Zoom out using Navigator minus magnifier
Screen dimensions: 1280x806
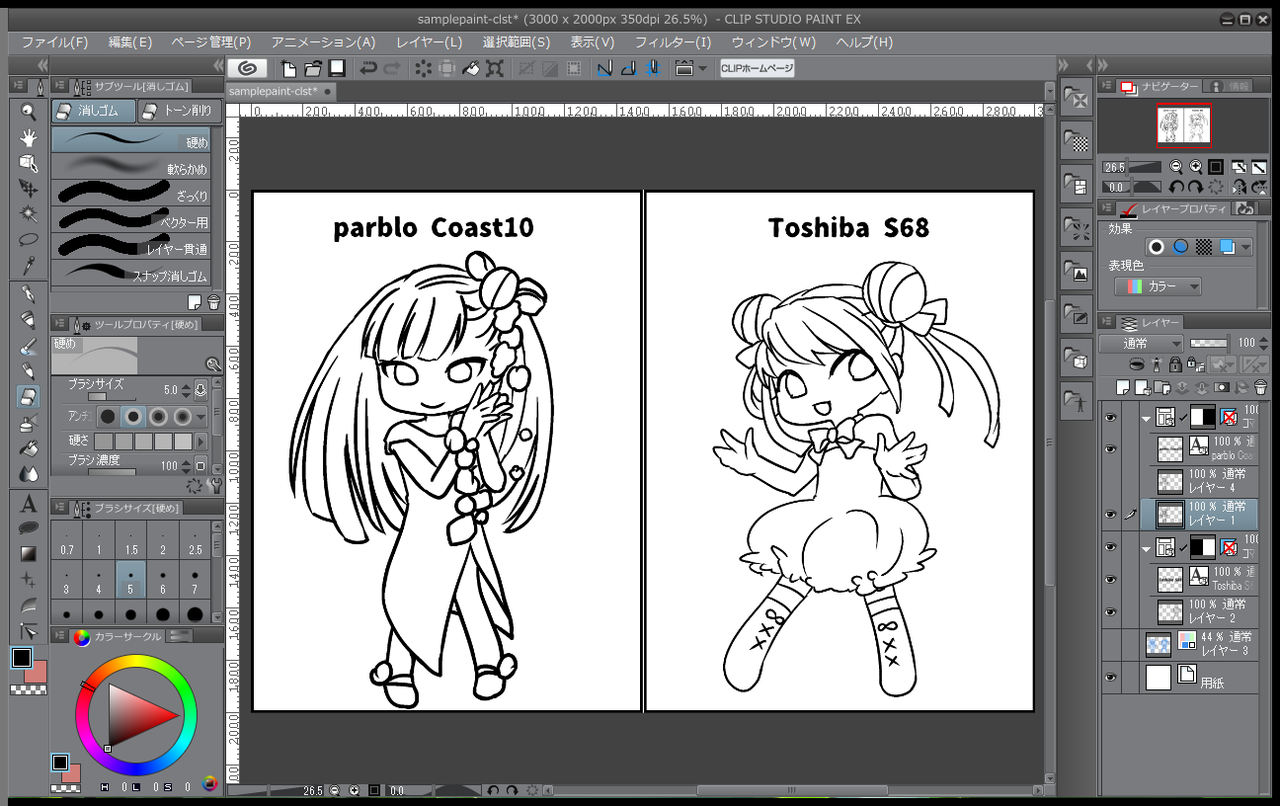tap(1176, 167)
